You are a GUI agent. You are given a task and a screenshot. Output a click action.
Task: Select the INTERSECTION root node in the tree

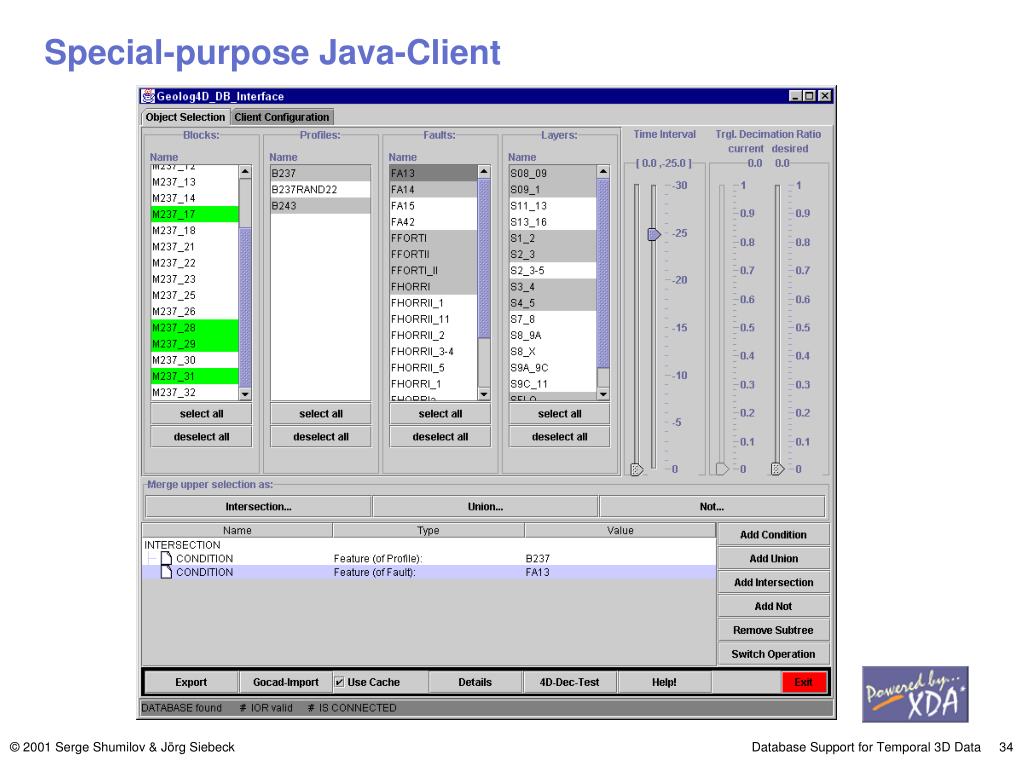(182, 545)
